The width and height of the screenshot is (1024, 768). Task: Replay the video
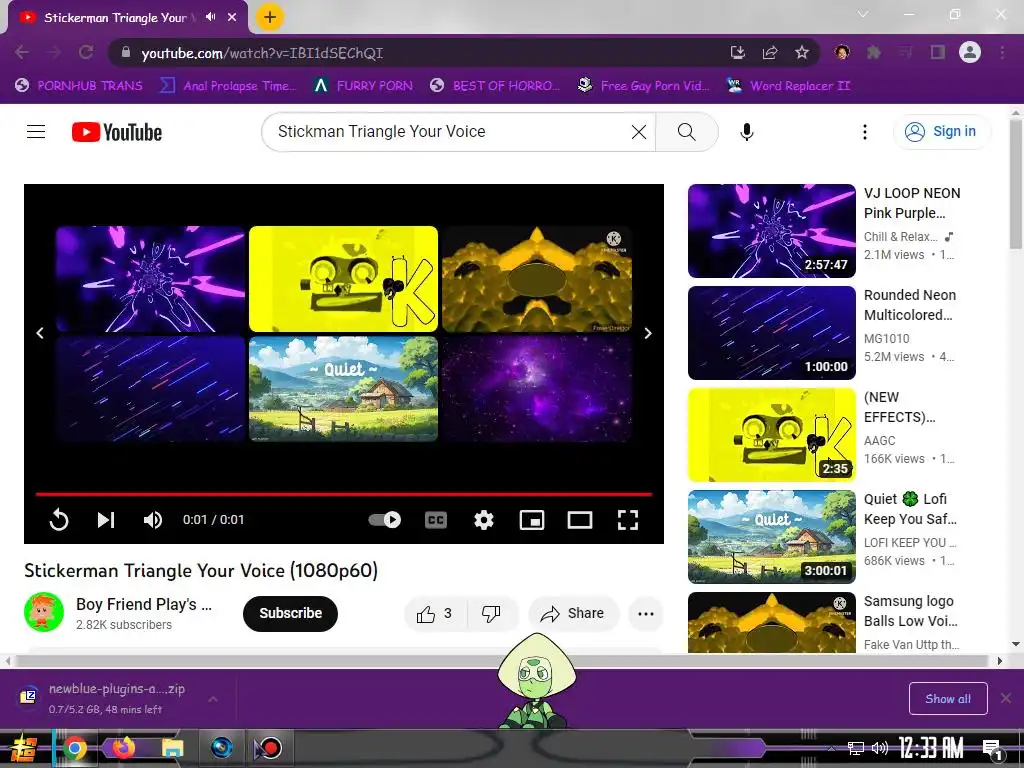[x=59, y=520]
